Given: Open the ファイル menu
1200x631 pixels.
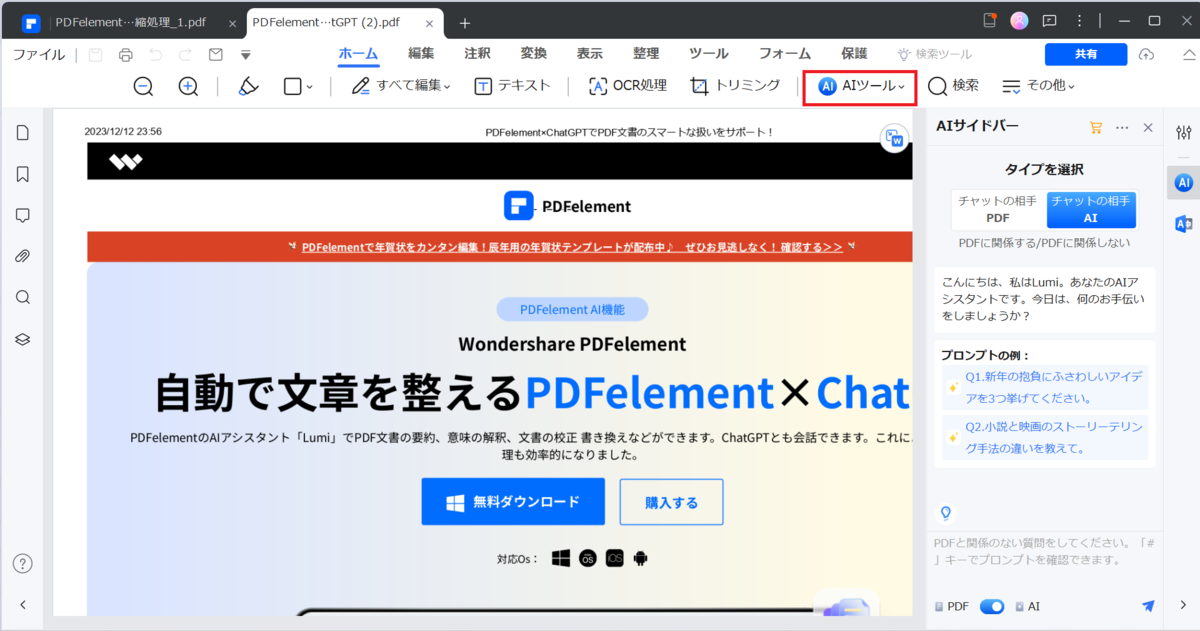Looking at the screenshot, I should tap(39, 54).
